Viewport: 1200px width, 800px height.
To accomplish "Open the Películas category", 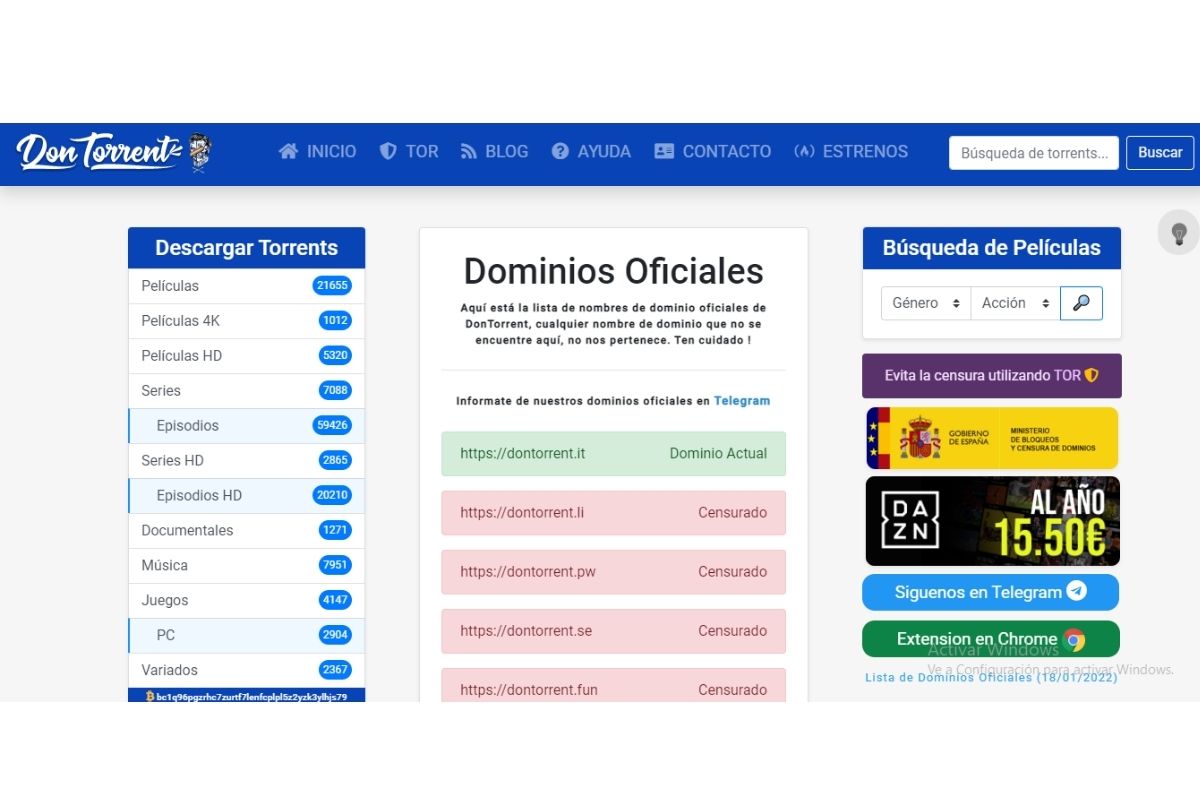I will coord(247,286).
